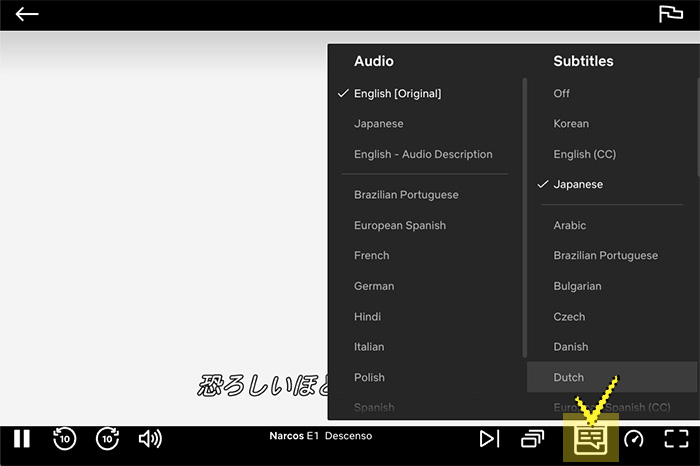Rewind 10 seconds
Screen dimensions: 700x466
64,439
